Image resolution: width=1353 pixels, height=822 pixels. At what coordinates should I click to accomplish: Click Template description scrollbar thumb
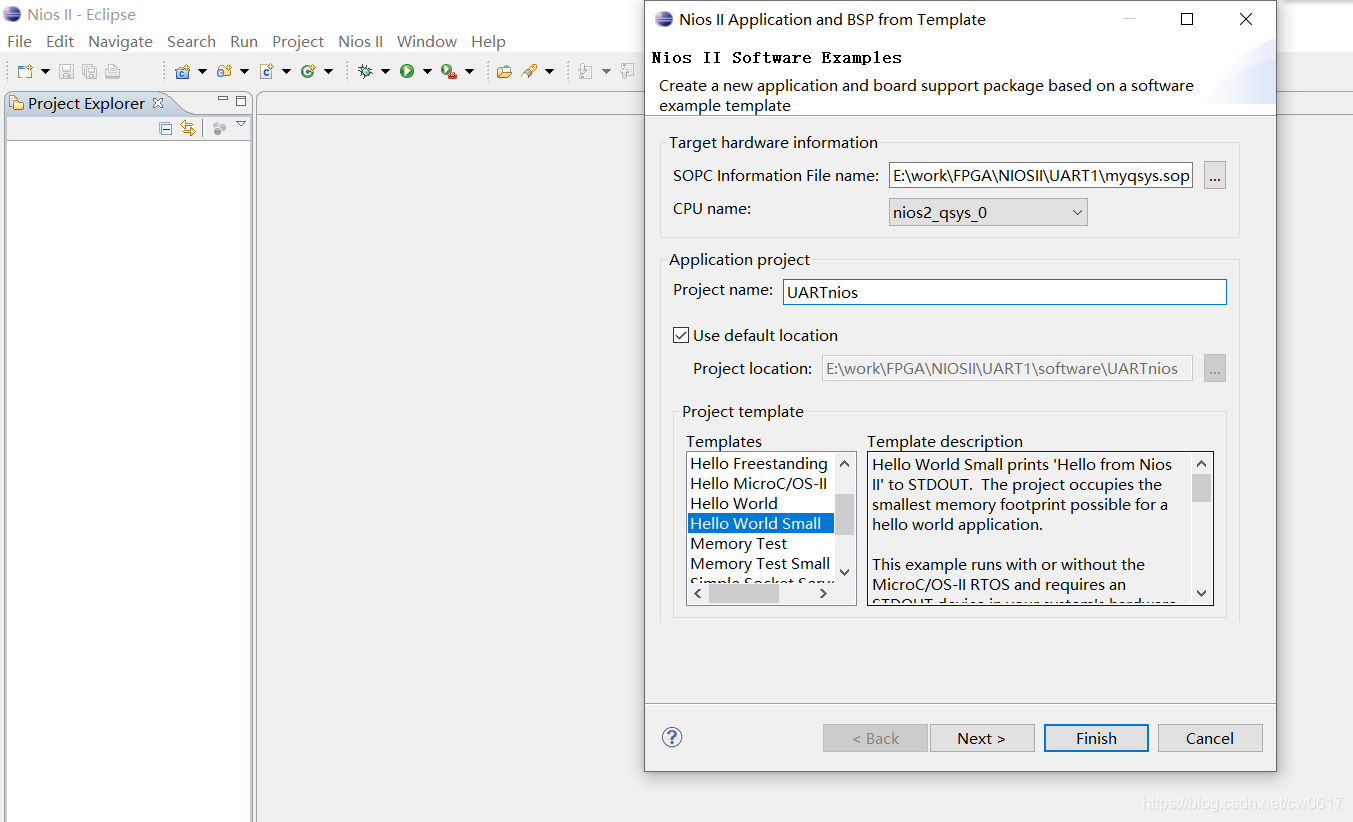coord(1202,487)
